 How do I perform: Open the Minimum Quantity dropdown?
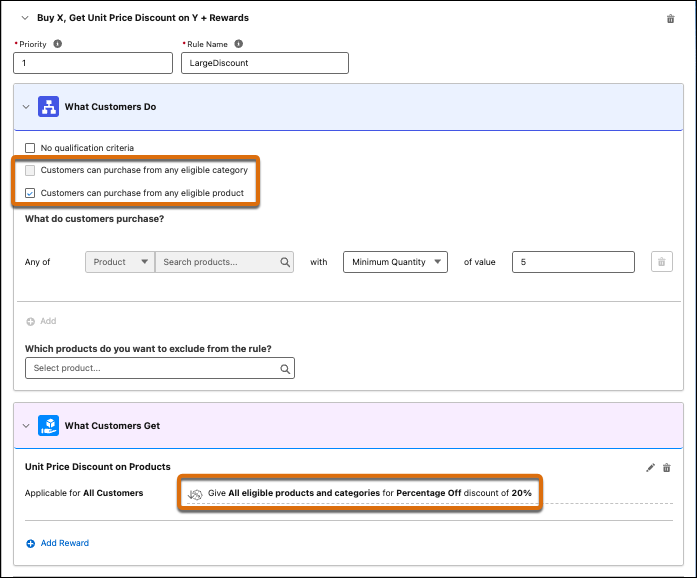395,262
